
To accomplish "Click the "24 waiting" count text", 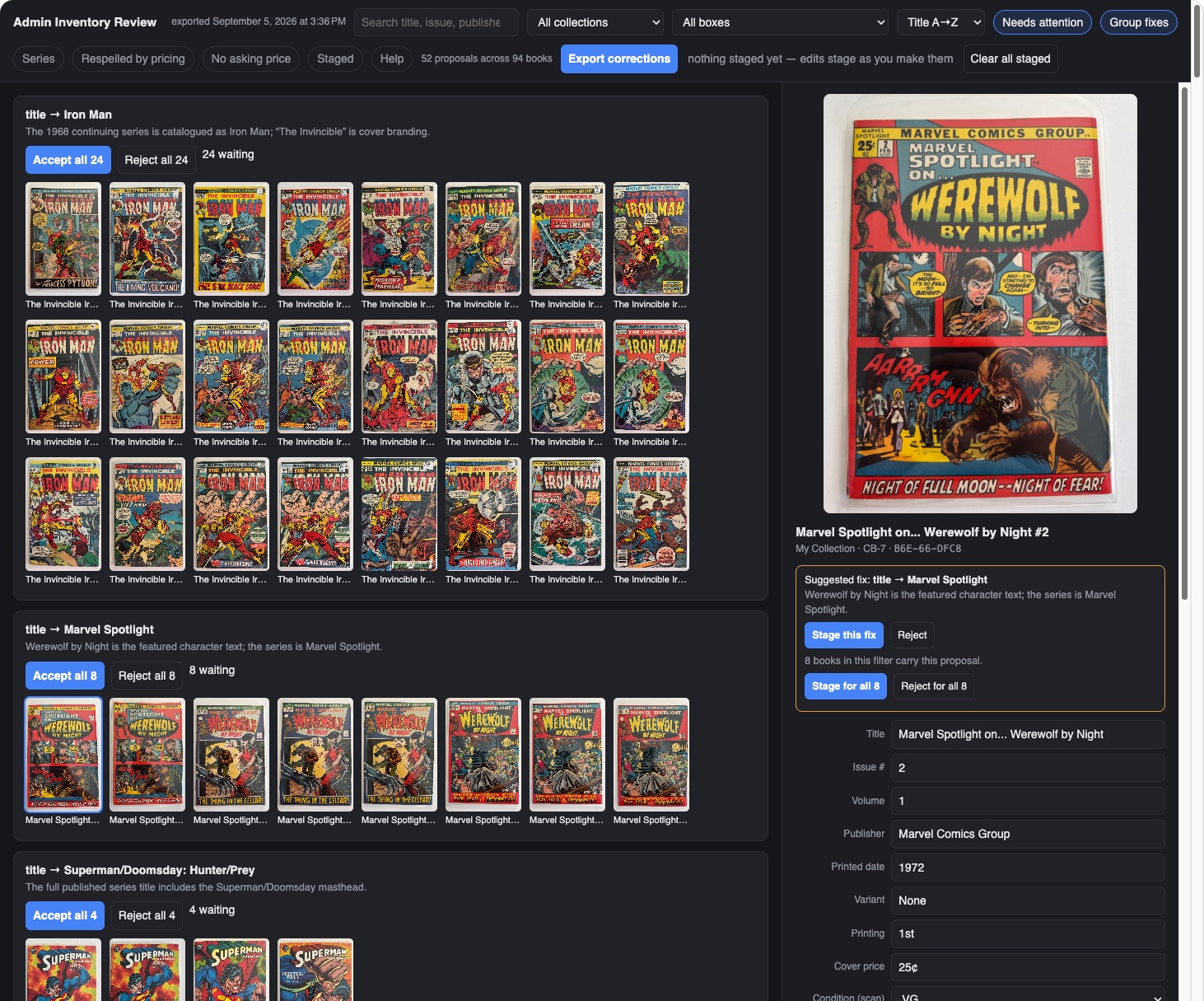I will [228, 154].
